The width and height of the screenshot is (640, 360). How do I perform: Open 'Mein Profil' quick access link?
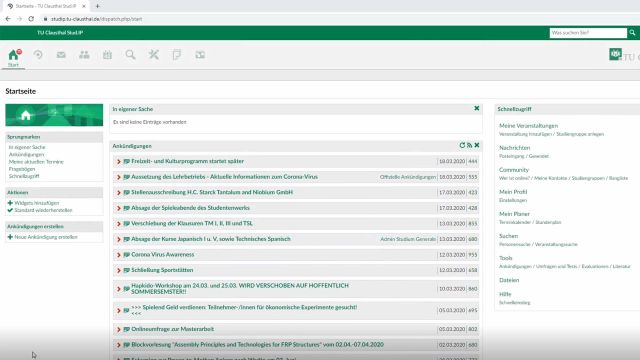tap(513, 192)
